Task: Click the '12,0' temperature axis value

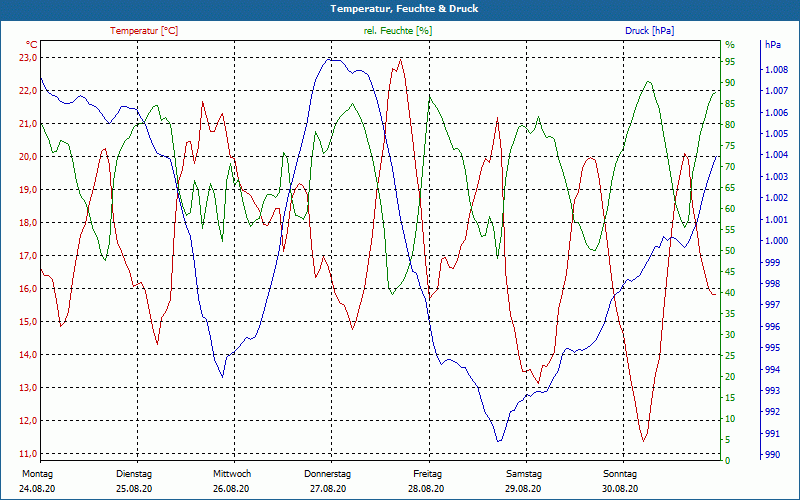Action: click(29, 420)
